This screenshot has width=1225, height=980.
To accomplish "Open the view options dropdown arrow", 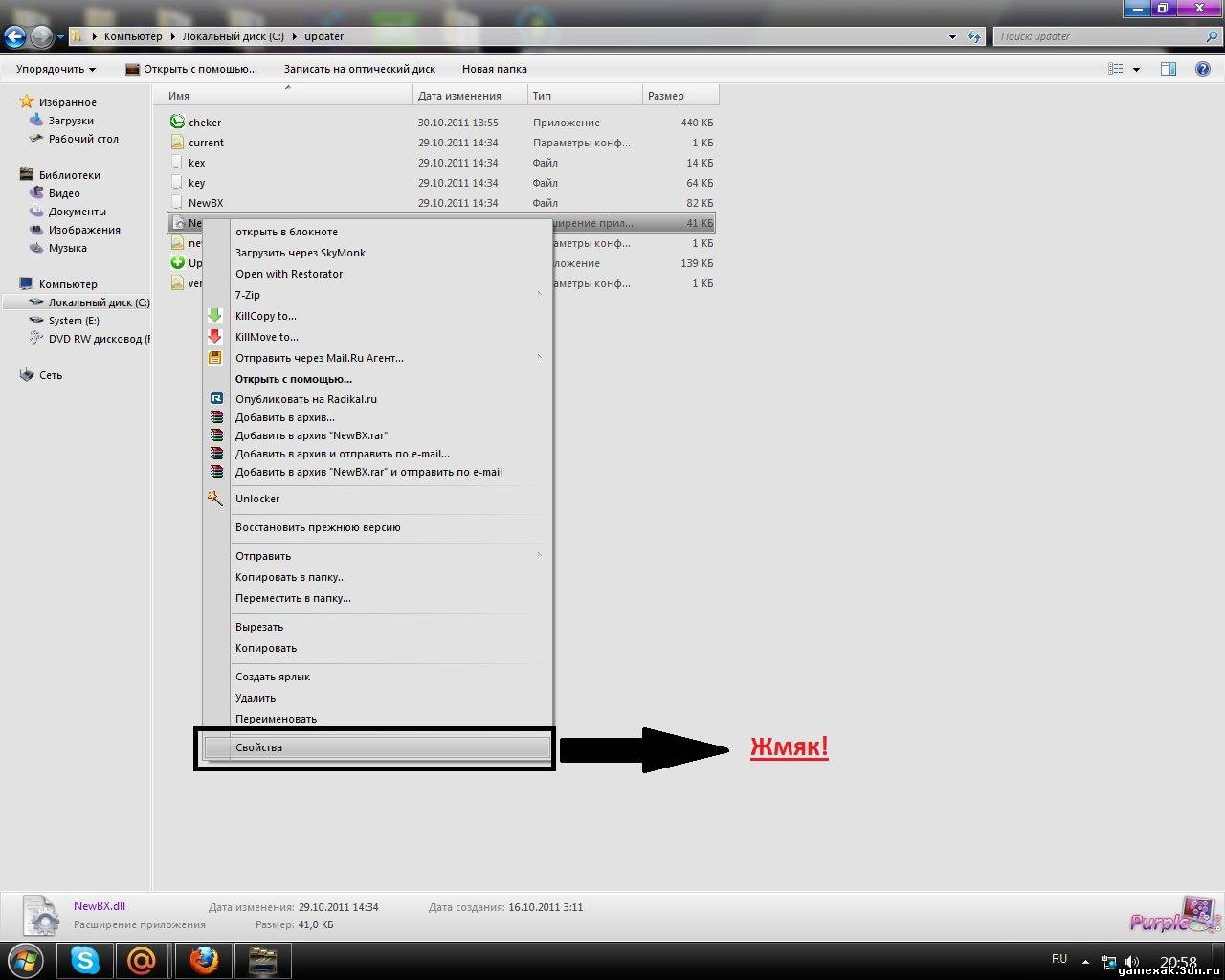I will pyautogui.click(x=1137, y=69).
